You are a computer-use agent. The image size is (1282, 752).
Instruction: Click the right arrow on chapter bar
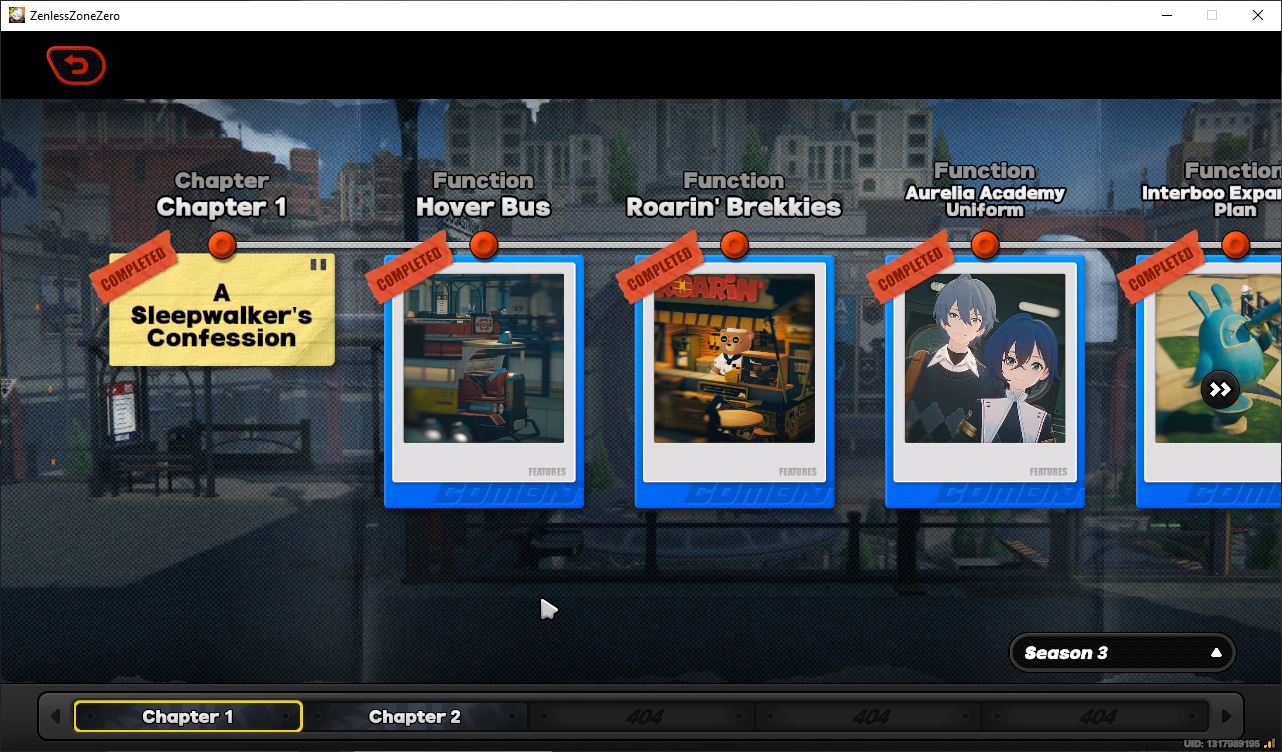(1226, 716)
